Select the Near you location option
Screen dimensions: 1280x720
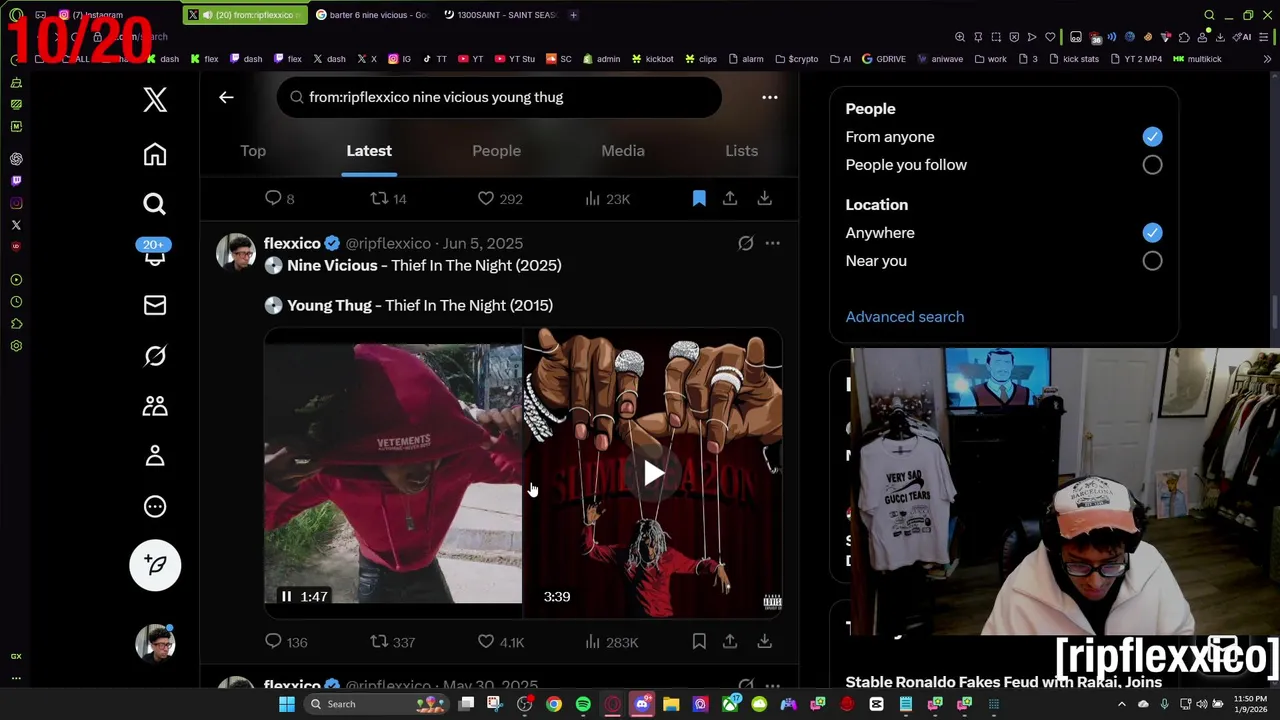click(1152, 261)
